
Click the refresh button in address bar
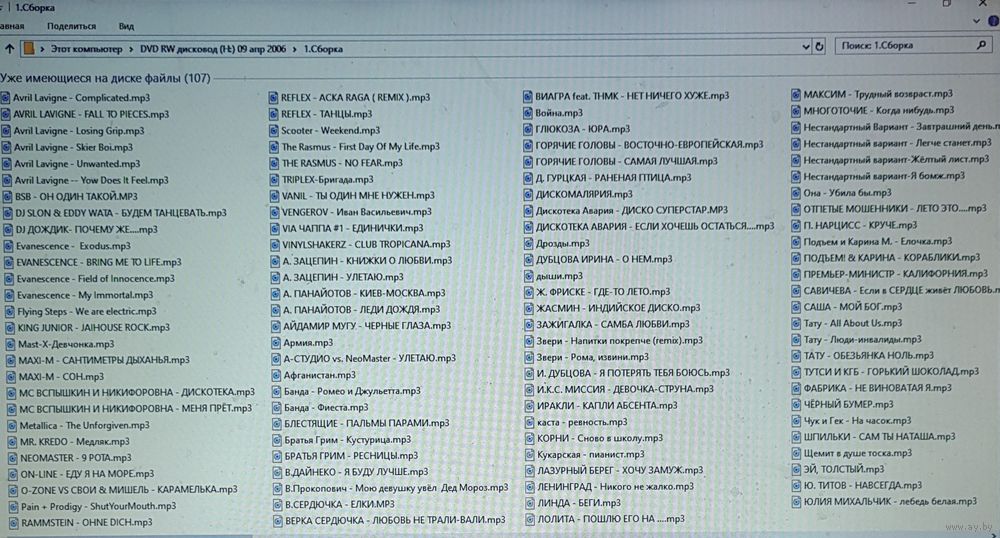tap(820, 46)
